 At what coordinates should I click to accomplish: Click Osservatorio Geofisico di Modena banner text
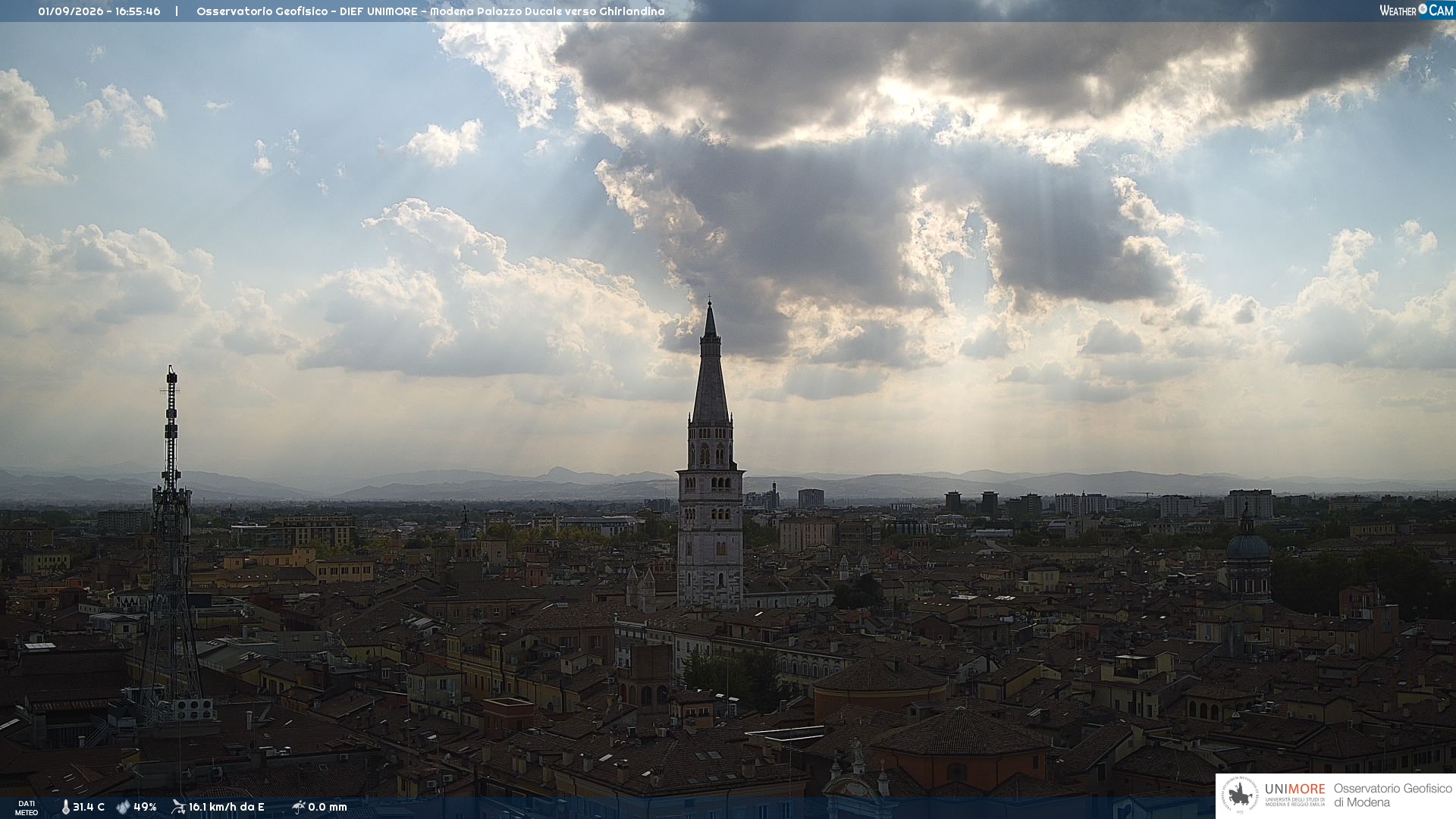click(1392, 795)
